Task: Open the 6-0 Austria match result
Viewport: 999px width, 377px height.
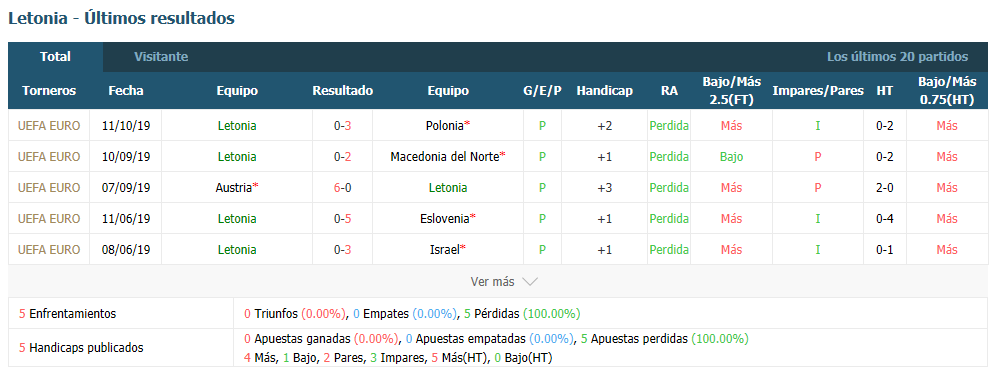Action: [343, 188]
